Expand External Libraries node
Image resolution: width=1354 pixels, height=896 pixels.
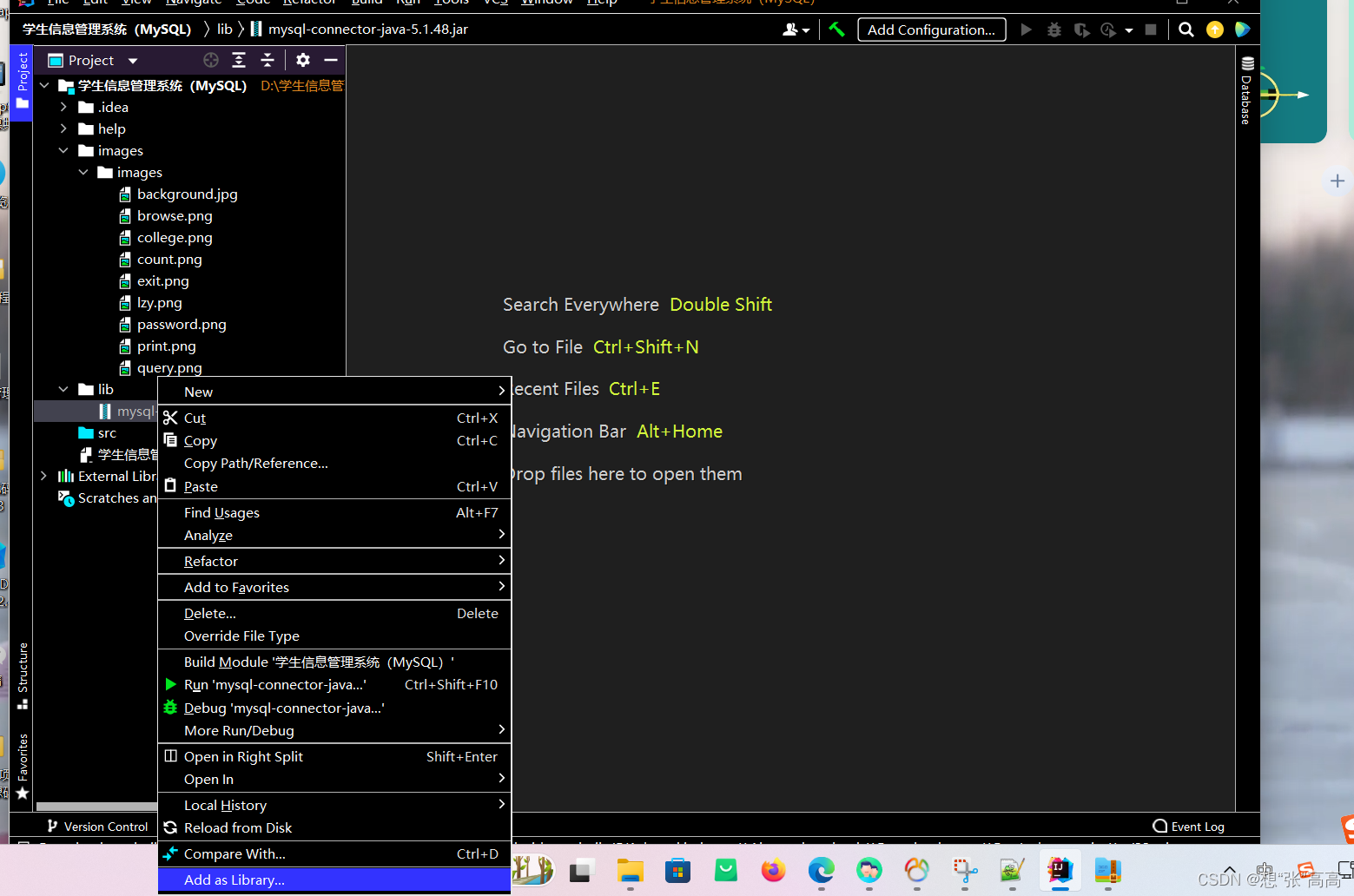44,476
